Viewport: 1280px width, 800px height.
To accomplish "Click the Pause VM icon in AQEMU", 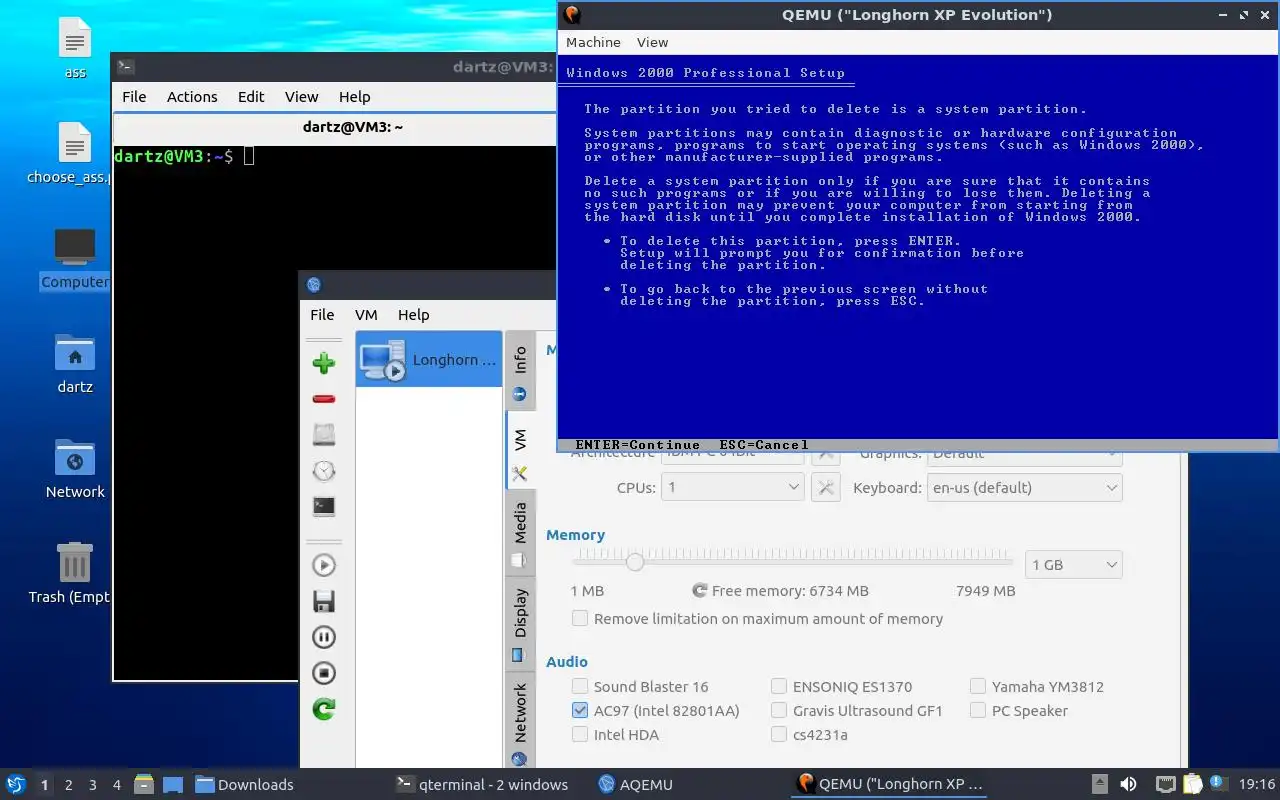I will (x=324, y=637).
